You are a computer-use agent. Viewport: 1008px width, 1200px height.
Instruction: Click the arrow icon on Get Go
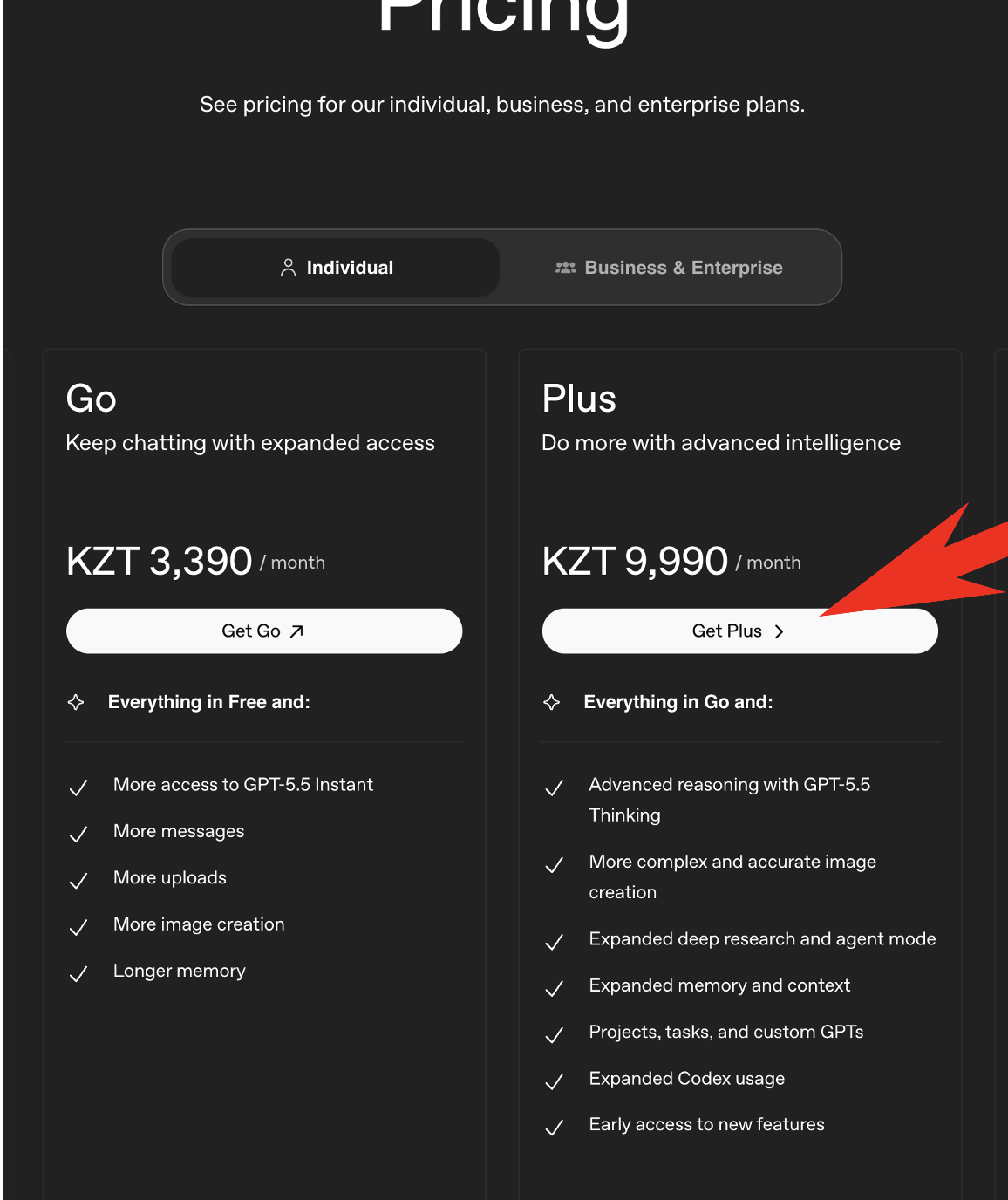point(296,631)
